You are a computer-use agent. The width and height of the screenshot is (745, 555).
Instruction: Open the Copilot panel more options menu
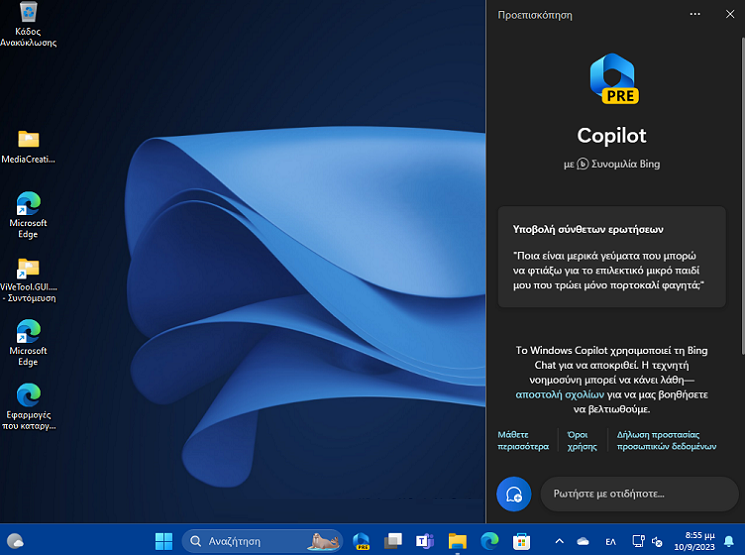click(695, 14)
